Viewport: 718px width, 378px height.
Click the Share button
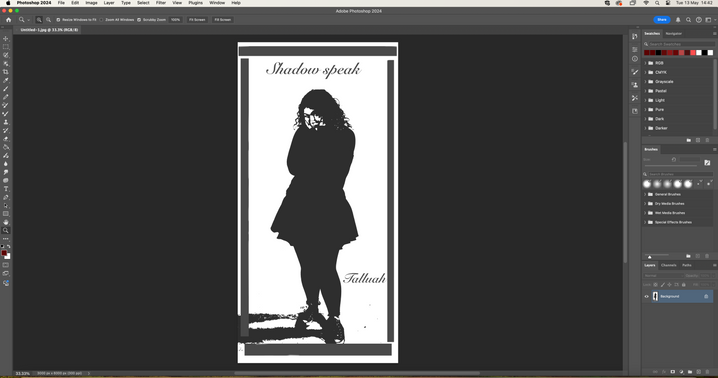click(x=662, y=20)
